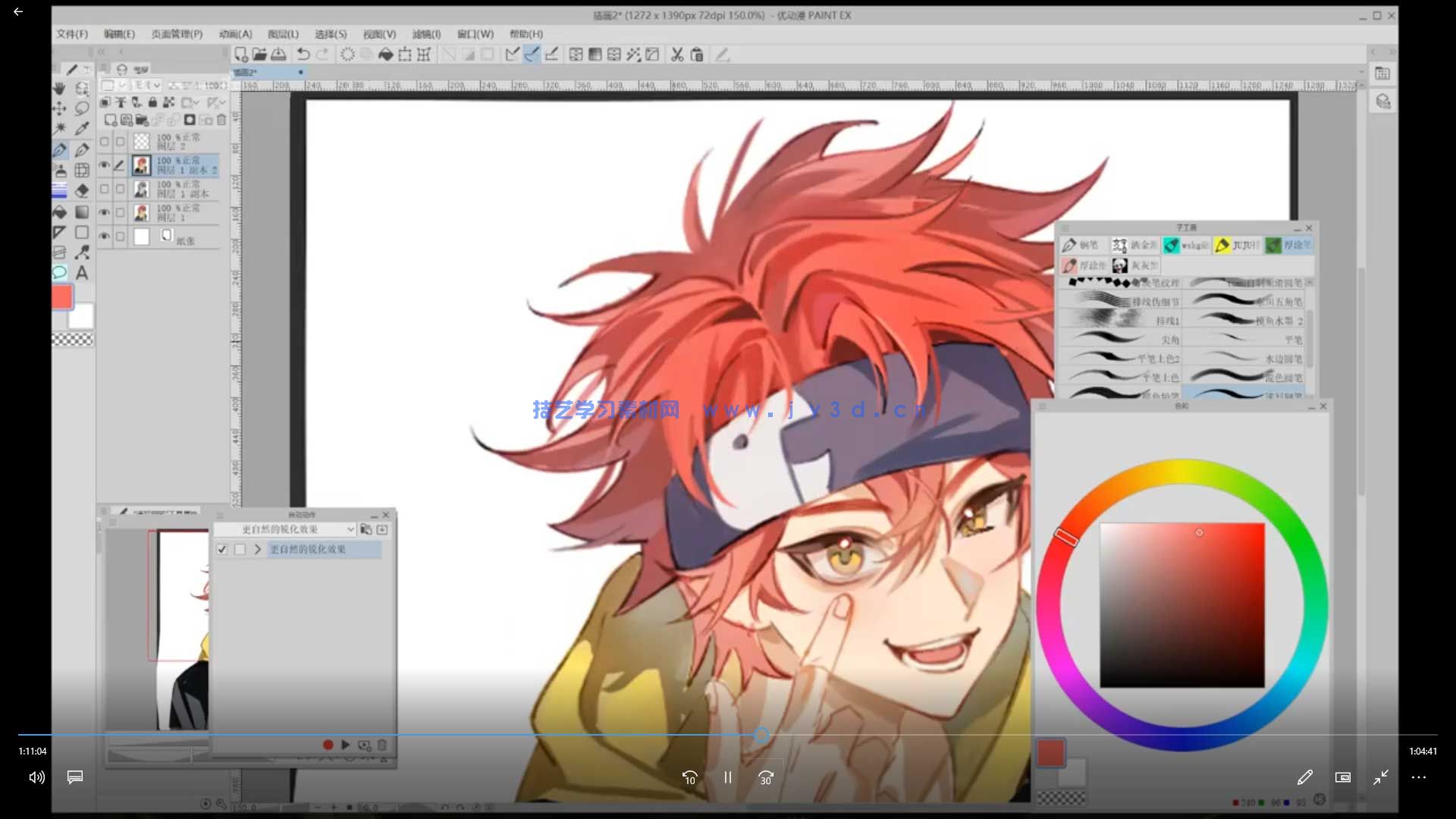The image size is (1456, 819).
Task: Toggle the checked checkbox beside 更自然的锐化效果 action
Action: click(x=222, y=549)
